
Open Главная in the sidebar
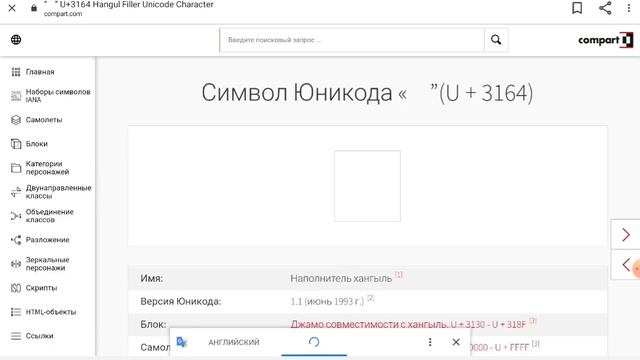(40, 72)
